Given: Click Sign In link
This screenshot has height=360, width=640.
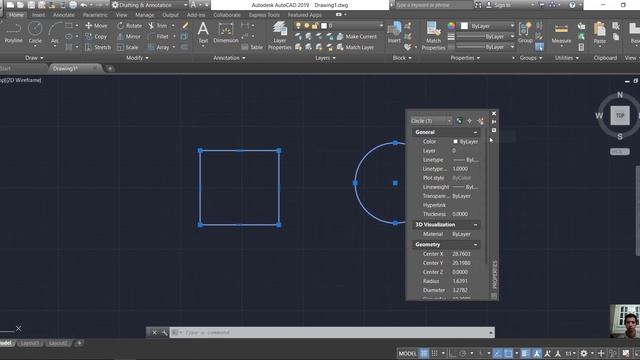Looking at the screenshot, I should 498,5.
